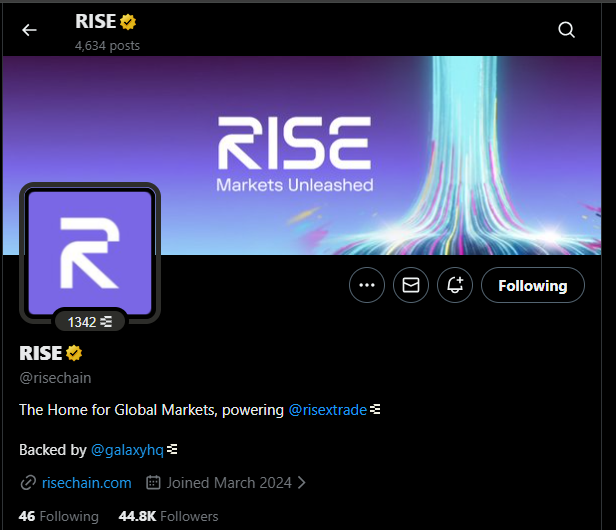Click the icon after @risextrade
The width and height of the screenshot is (616, 530).
click(375, 409)
